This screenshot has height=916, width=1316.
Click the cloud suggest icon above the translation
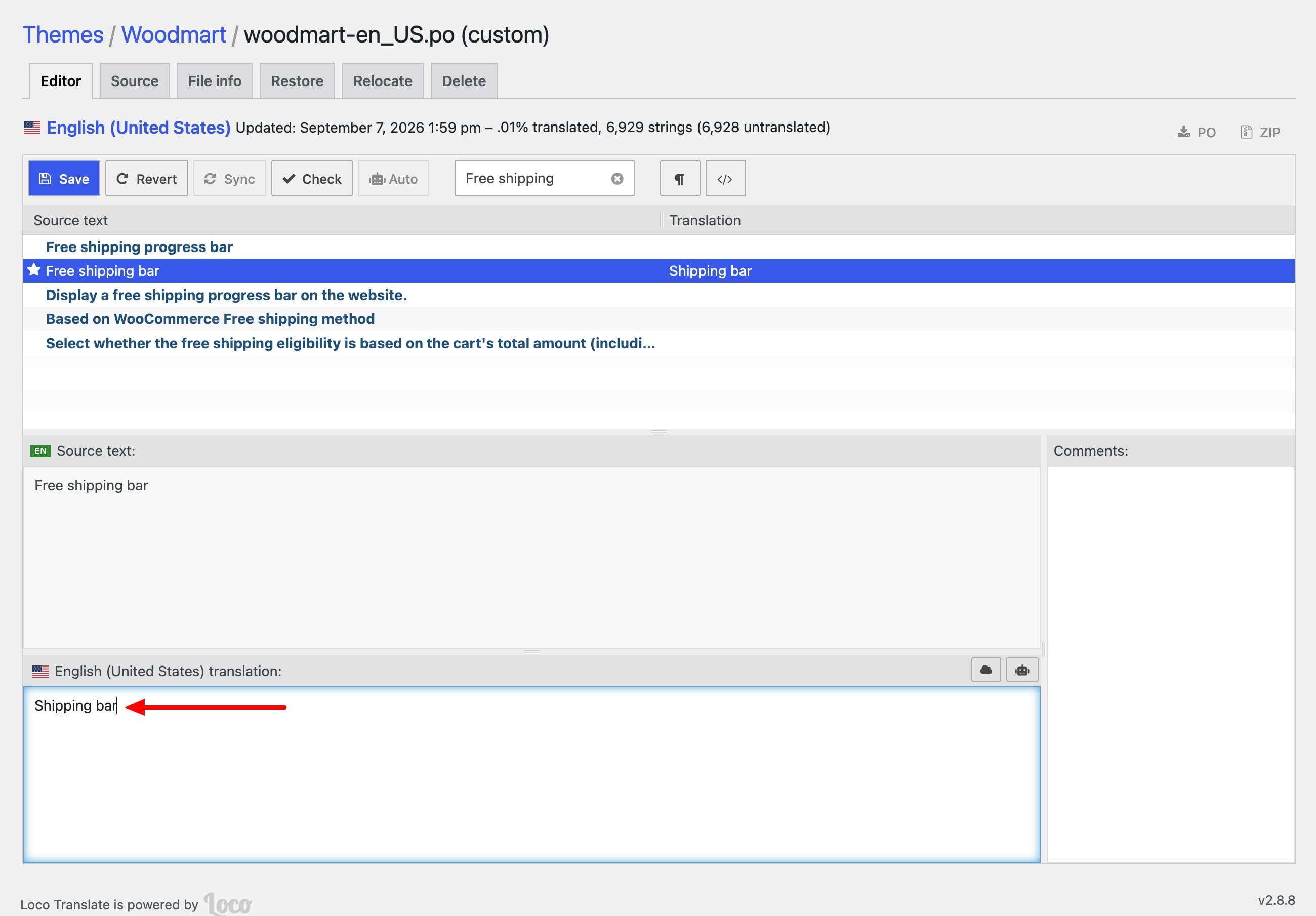click(x=986, y=670)
